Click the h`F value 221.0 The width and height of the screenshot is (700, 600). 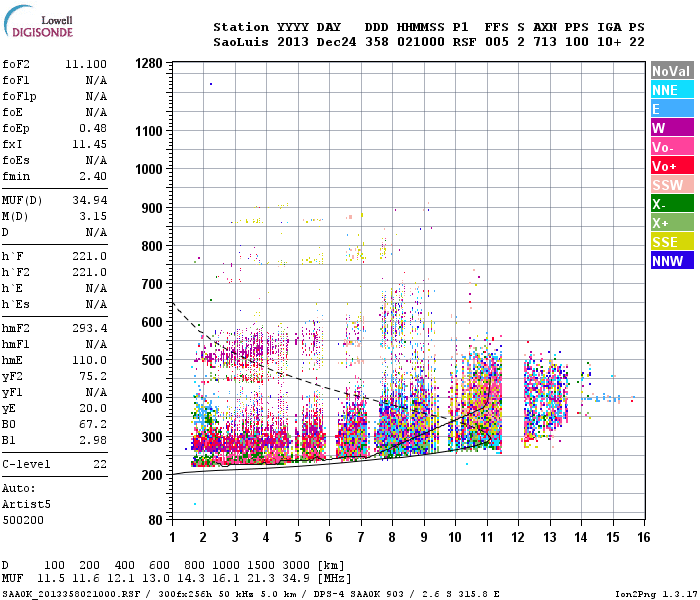click(x=90, y=256)
